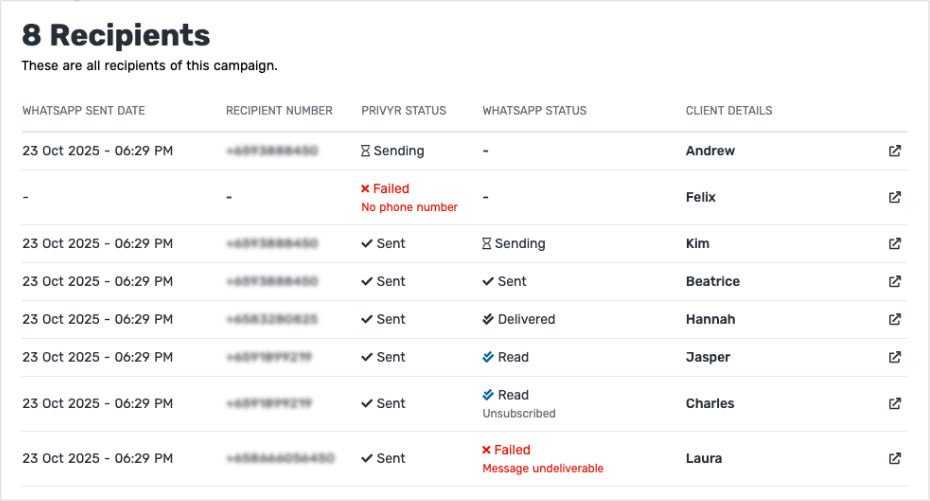Click the 'Message undeliverable' error text
Viewport: 930px width, 501px height.
click(543, 468)
